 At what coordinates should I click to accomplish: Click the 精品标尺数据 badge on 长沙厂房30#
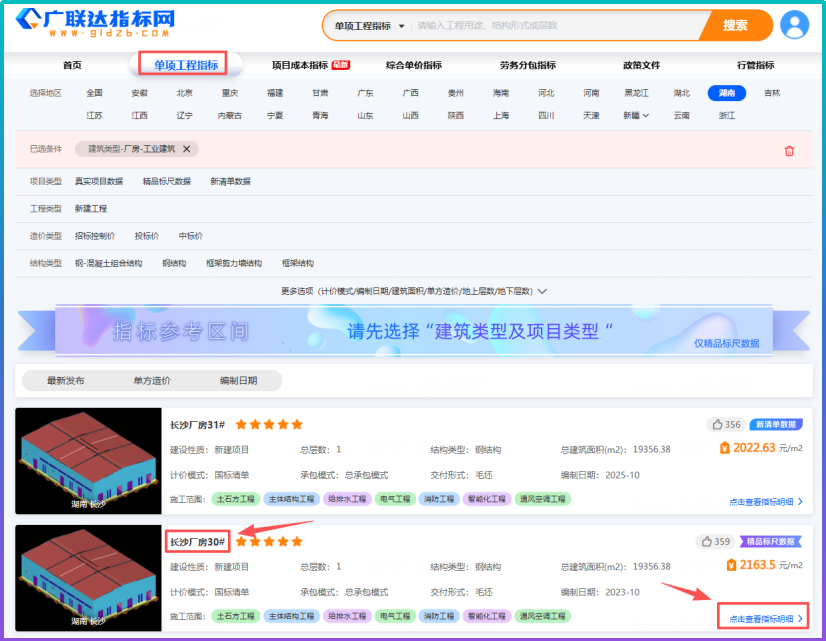pos(771,541)
